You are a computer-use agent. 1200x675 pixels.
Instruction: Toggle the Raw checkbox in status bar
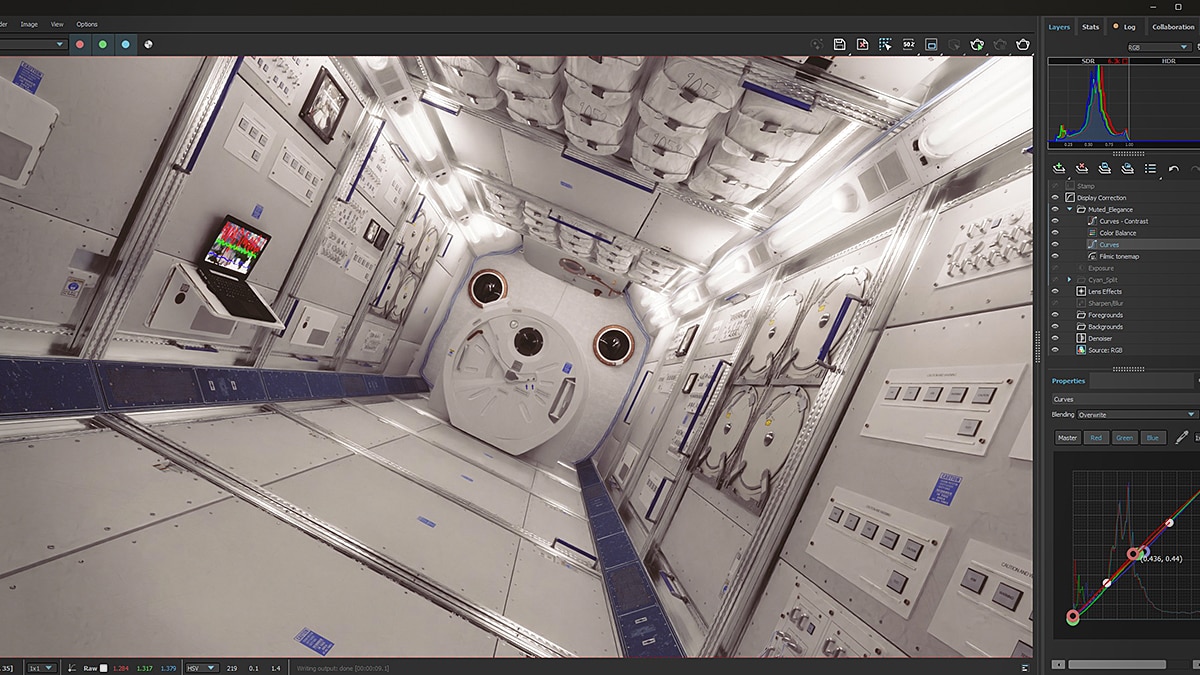point(103,667)
